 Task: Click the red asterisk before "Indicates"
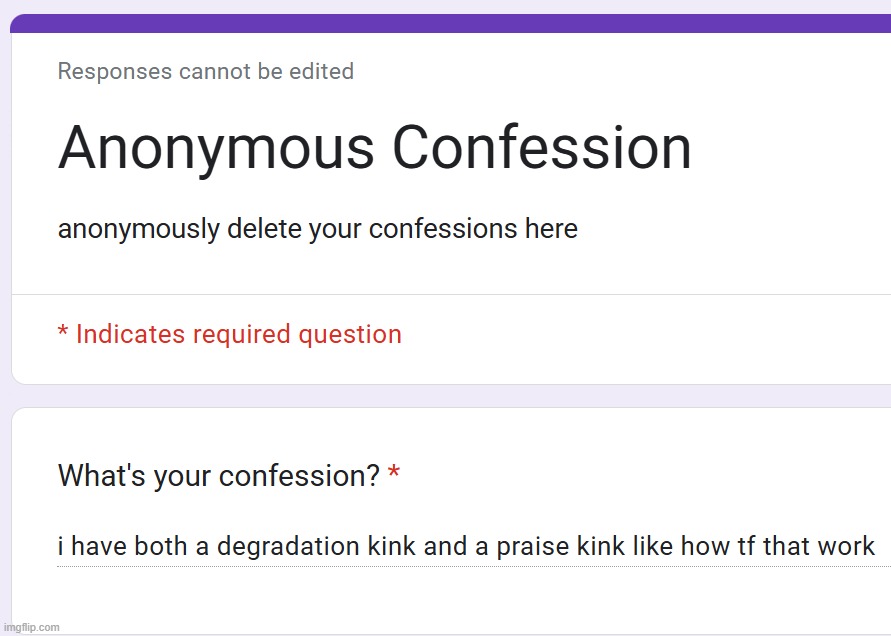point(62,332)
